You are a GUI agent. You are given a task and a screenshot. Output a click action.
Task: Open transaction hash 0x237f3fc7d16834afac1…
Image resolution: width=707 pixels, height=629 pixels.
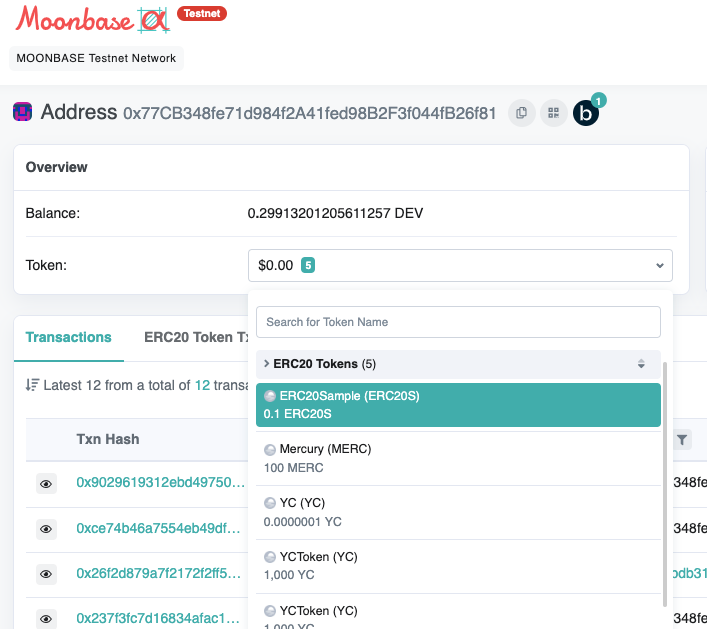(158, 618)
